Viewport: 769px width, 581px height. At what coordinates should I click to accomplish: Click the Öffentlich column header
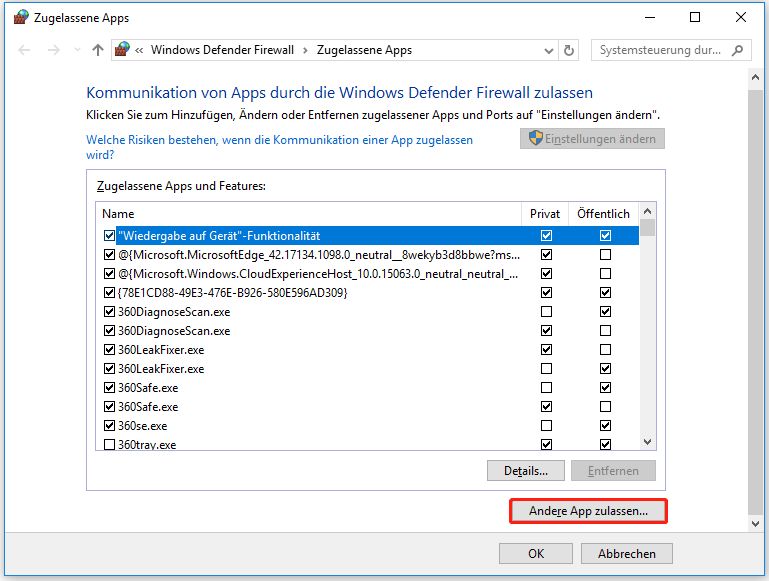click(x=603, y=214)
